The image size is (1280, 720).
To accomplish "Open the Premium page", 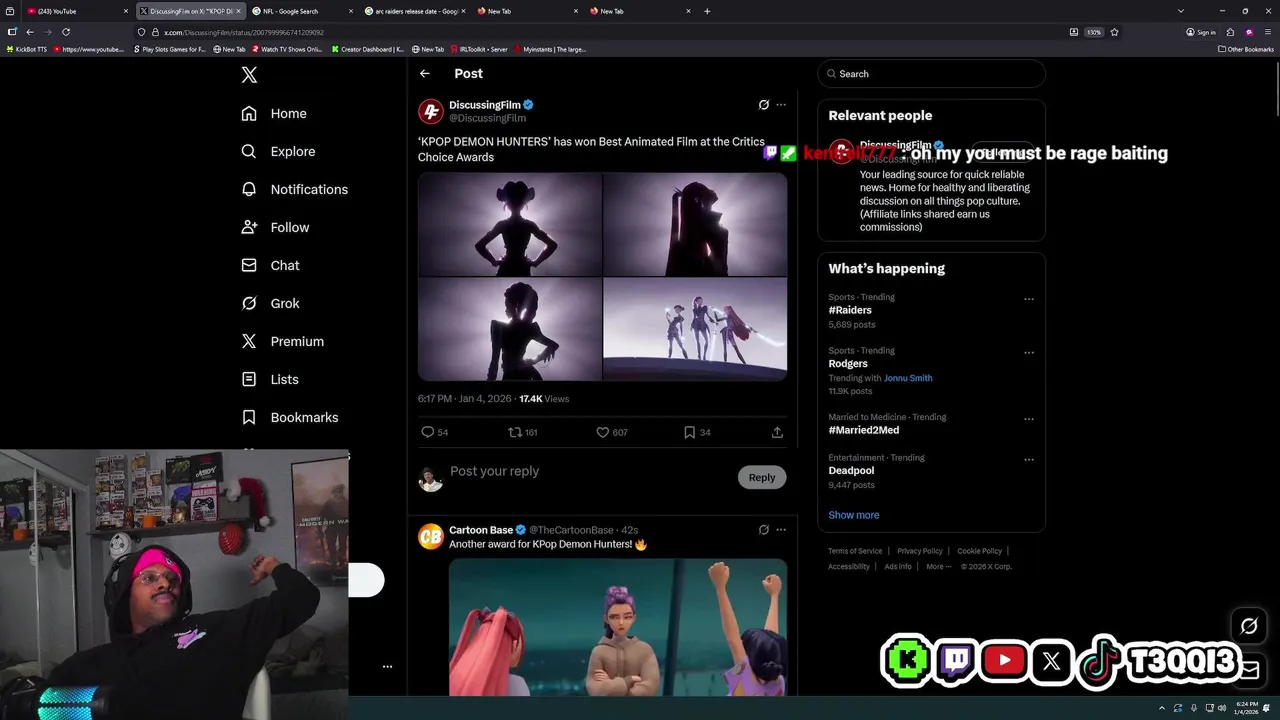I will pos(282,341).
